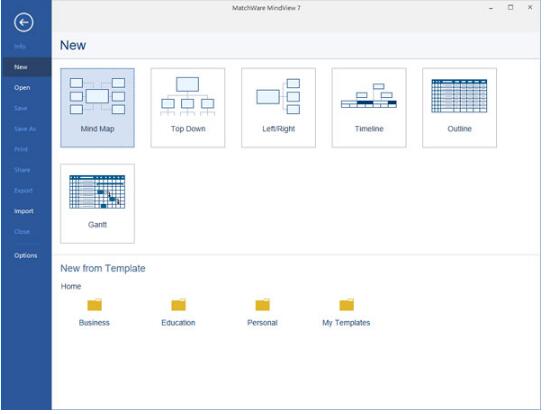Choose Save As in the sidebar

[25, 129]
